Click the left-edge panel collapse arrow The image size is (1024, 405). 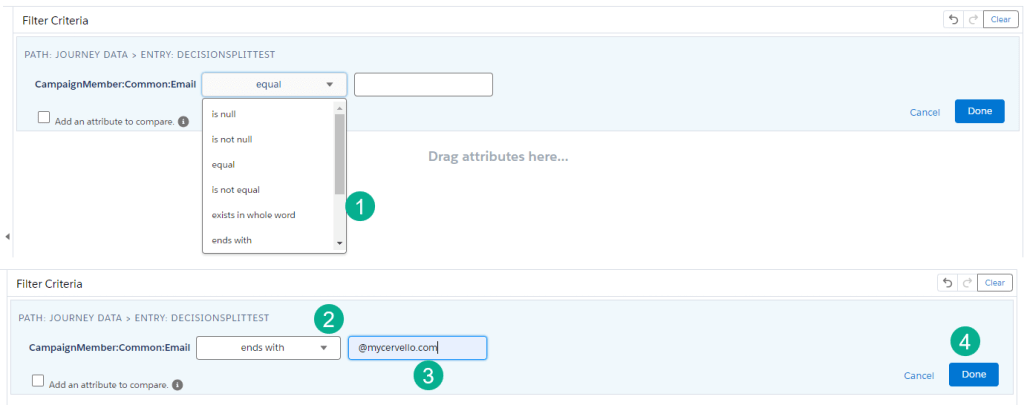[x=8, y=237]
